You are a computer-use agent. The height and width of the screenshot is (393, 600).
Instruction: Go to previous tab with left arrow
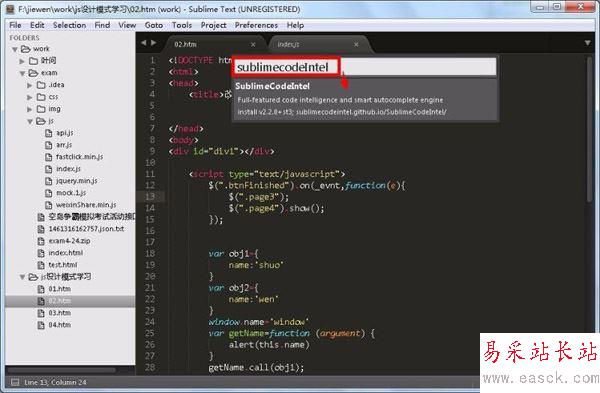click(x=144, y=43)
